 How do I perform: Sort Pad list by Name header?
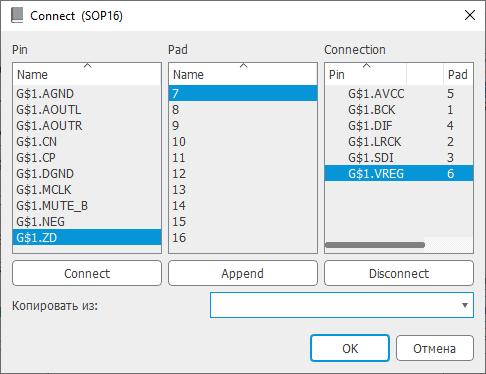[243, 74]
